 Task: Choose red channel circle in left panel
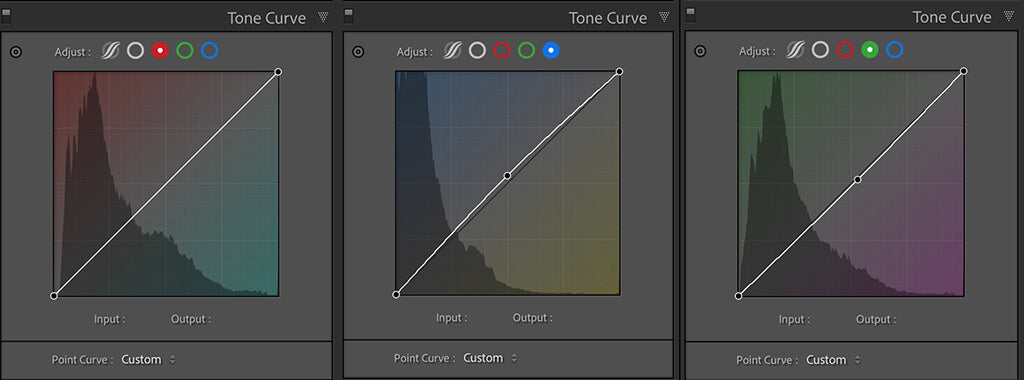(x=160, y=50)
